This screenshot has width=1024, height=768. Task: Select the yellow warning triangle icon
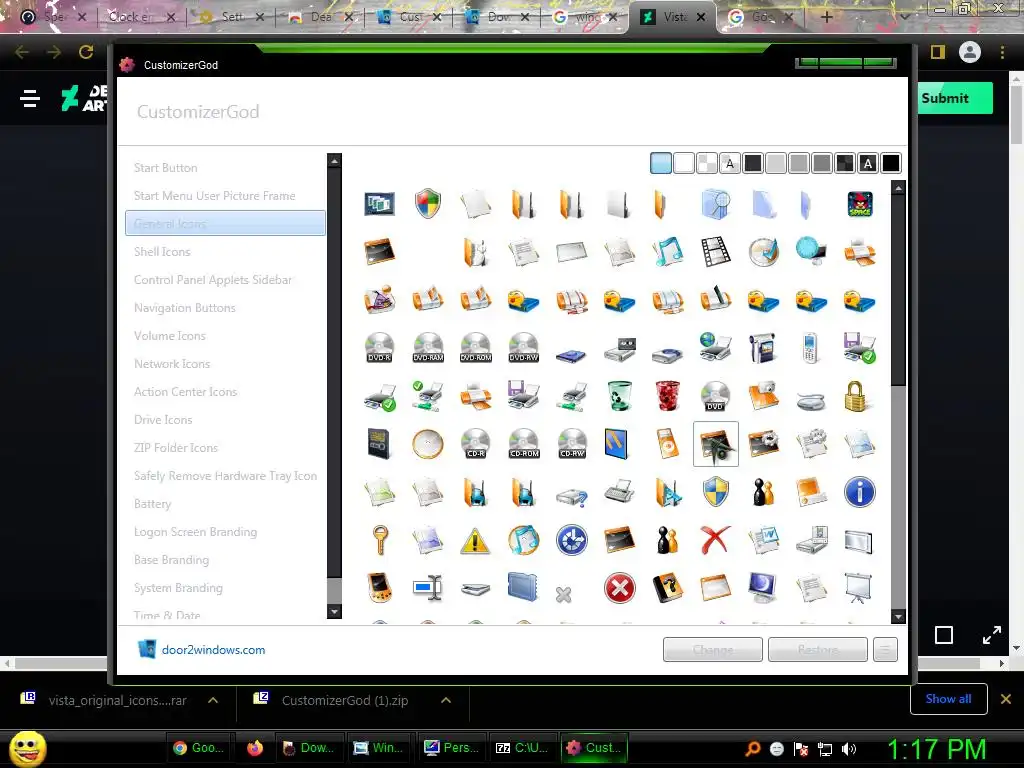tap(475, 540)
